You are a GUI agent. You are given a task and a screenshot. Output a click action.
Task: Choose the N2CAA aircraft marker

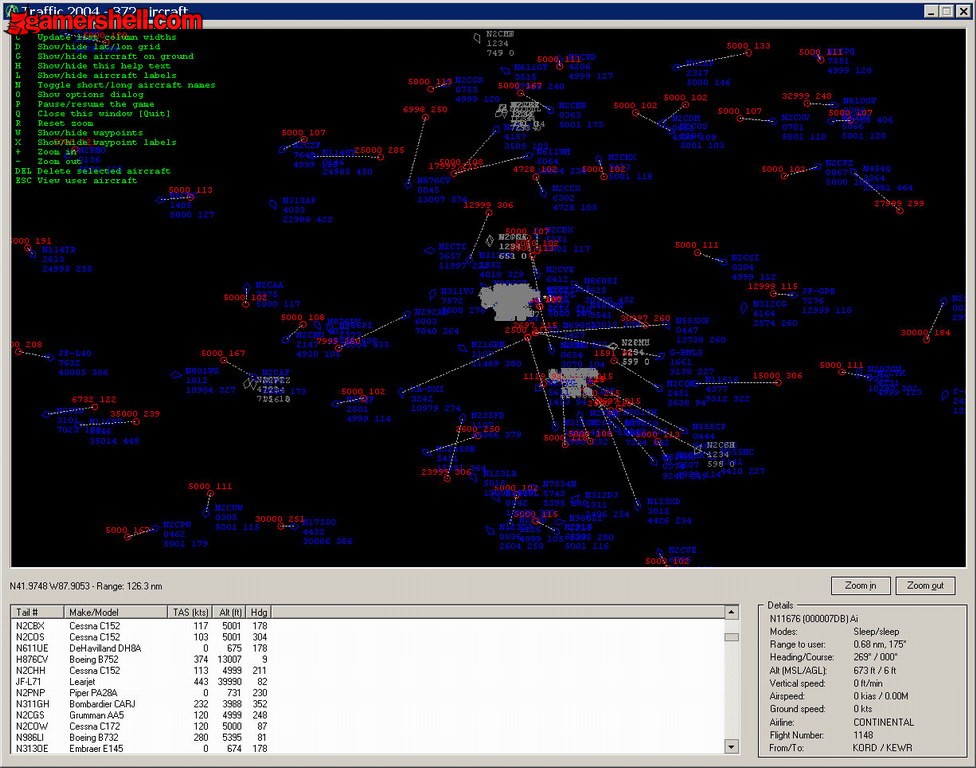247,288
